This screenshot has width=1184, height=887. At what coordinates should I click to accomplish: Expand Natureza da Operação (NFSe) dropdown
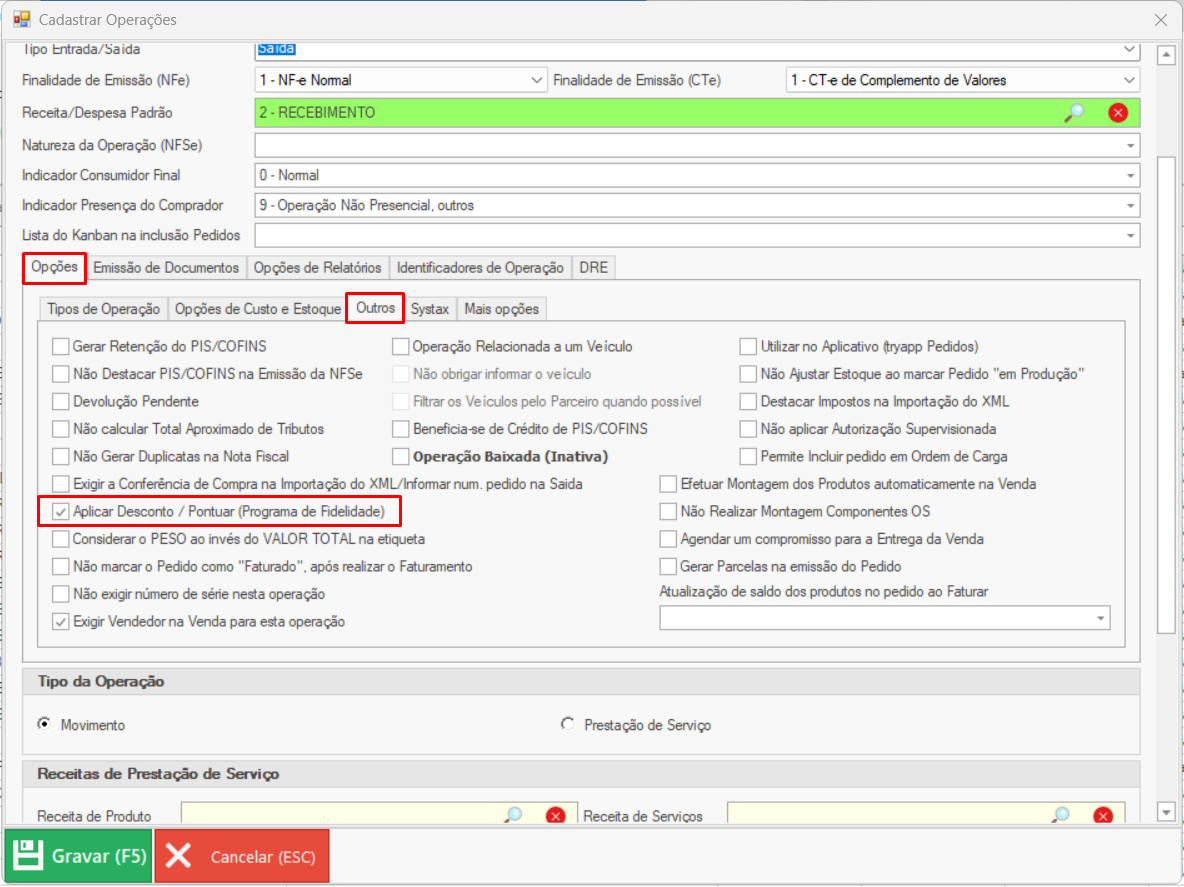coord(1130,145)
